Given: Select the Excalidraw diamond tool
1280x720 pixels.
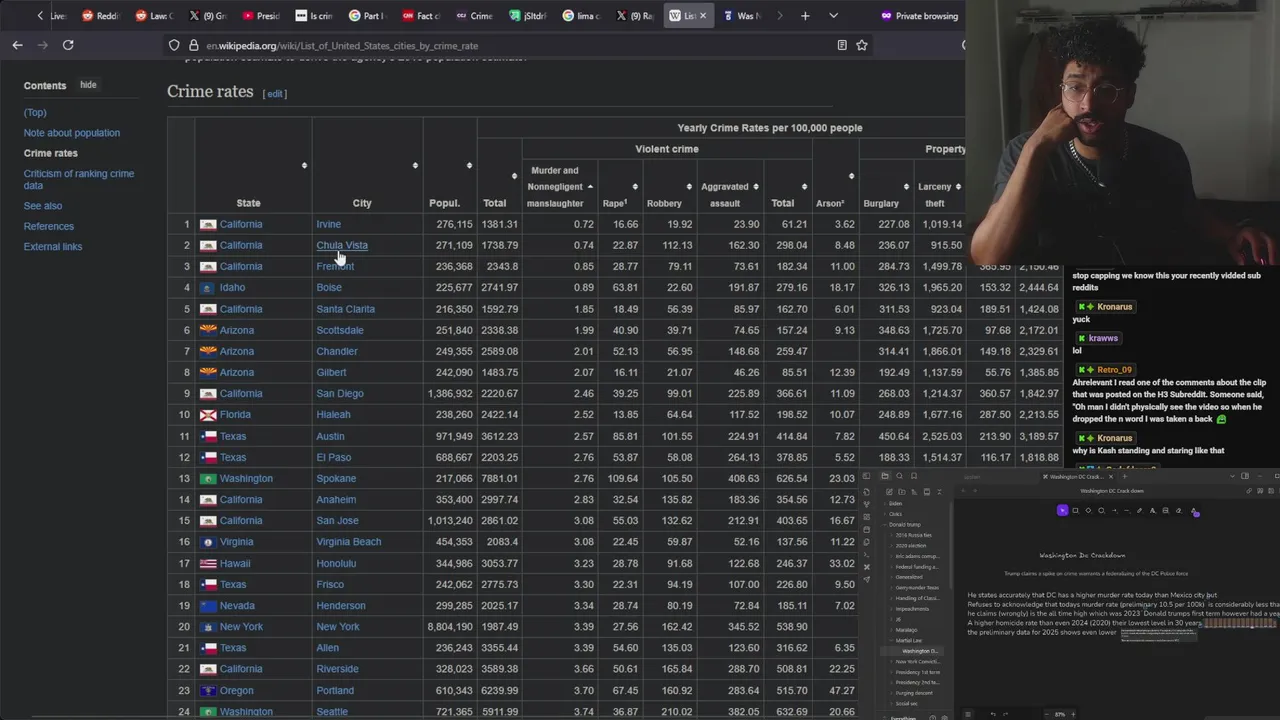Looking at the screenshot, I should click(1088, 511).
